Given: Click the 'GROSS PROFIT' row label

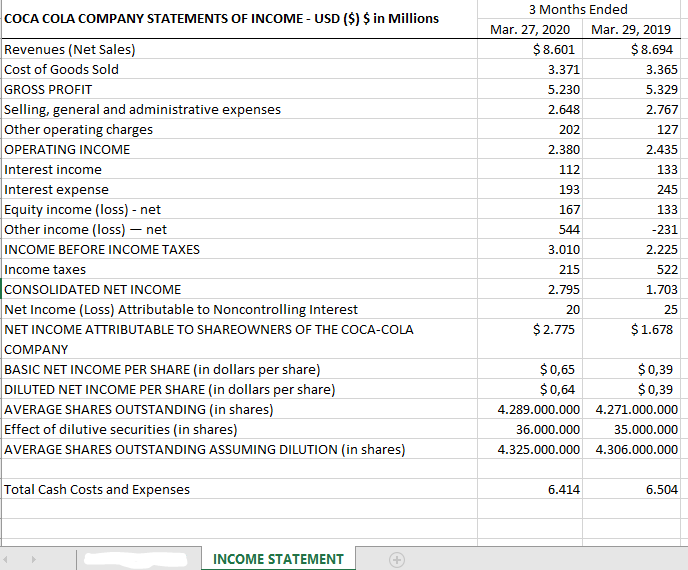Looking at the screenshot, I should (x=48, y=90).
